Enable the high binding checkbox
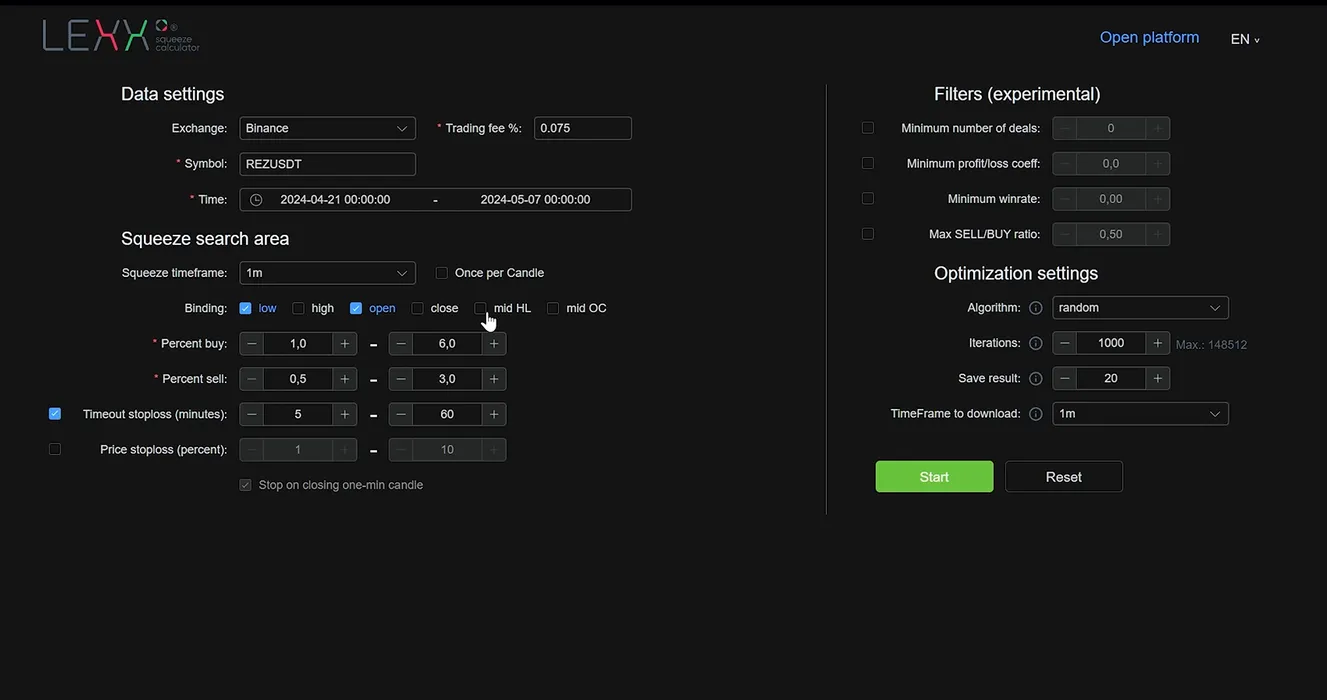 point(298,308)
